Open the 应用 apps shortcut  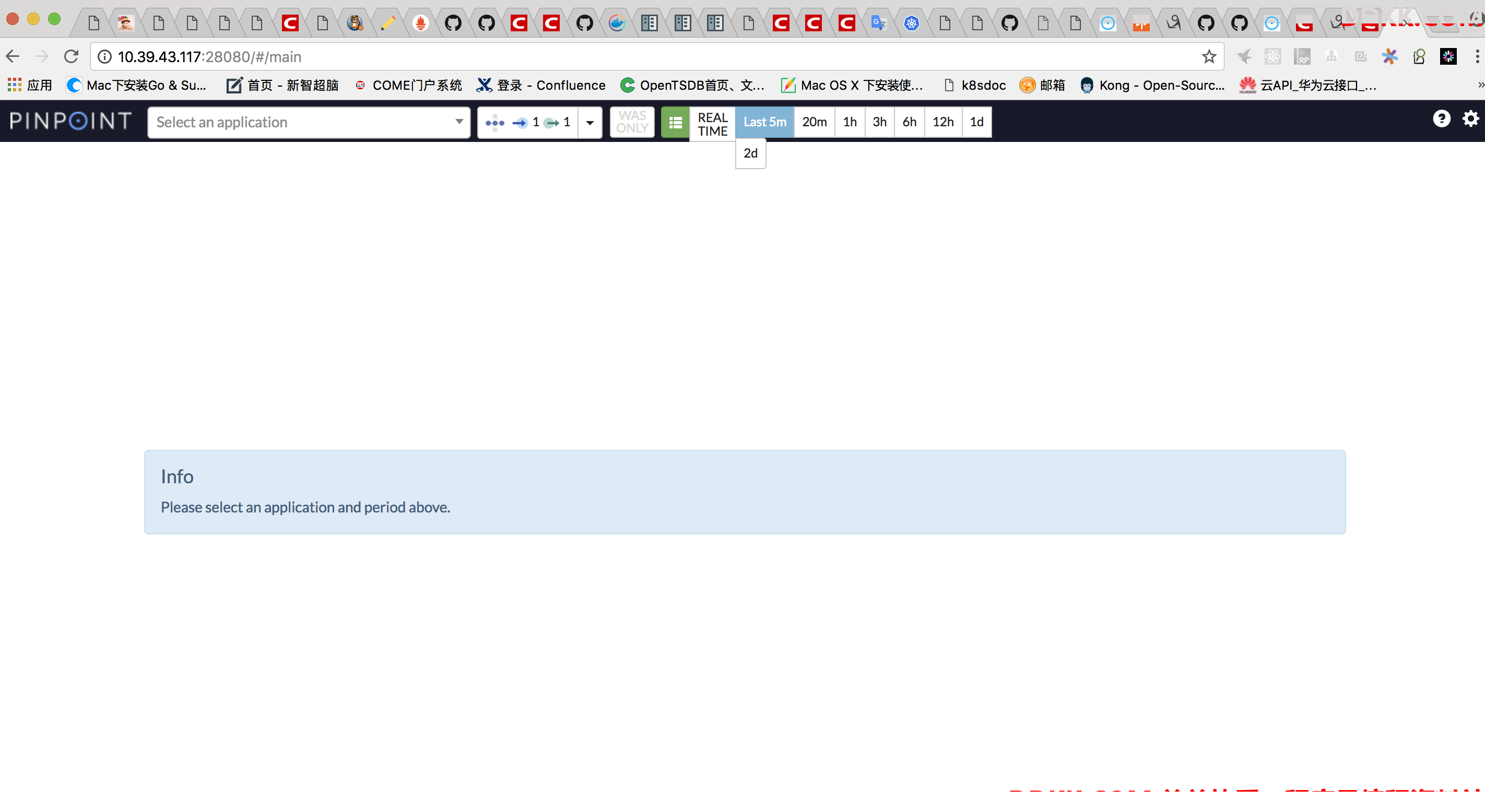tap(30, 85)
